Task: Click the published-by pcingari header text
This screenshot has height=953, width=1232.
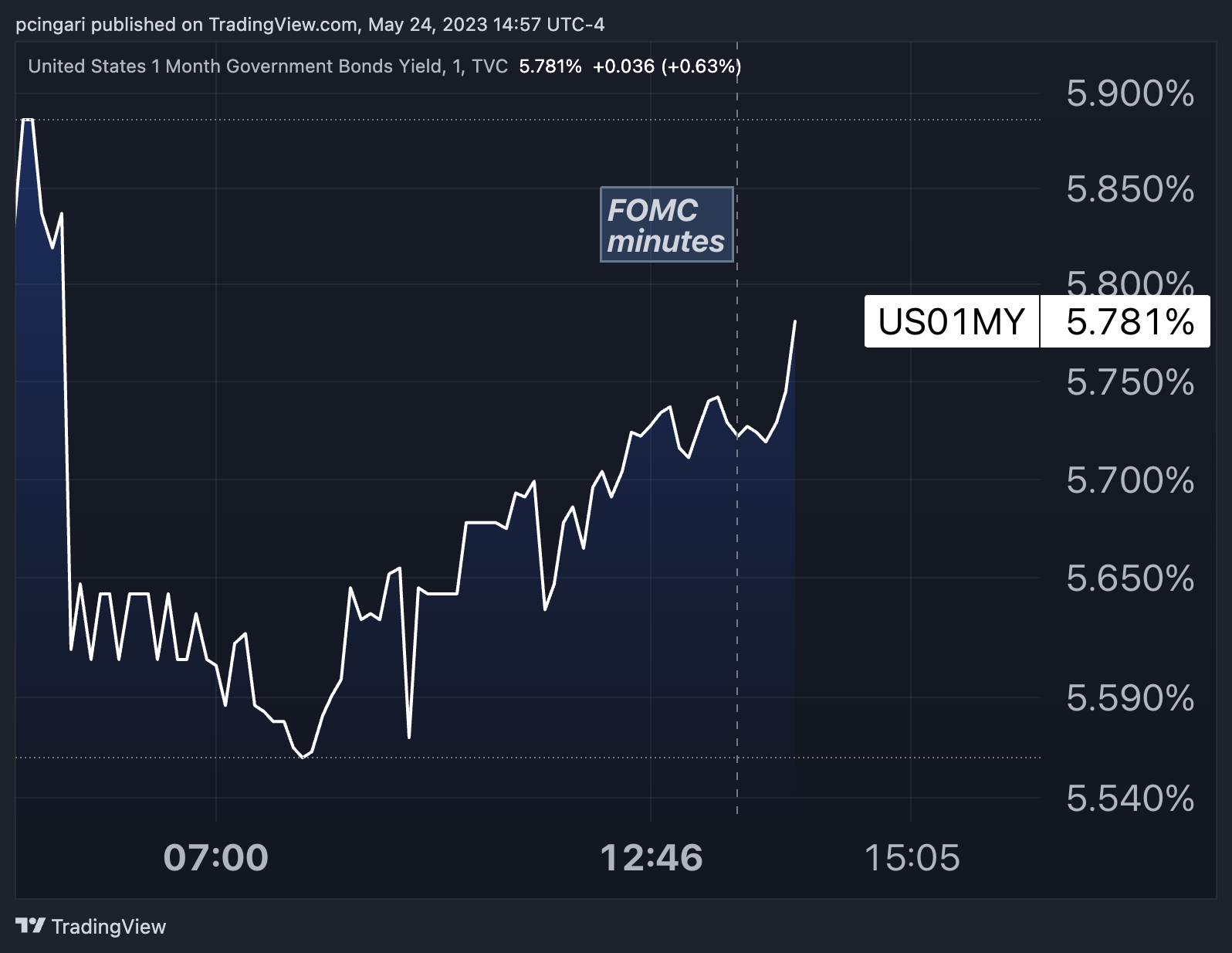Action: coord(310,25)
